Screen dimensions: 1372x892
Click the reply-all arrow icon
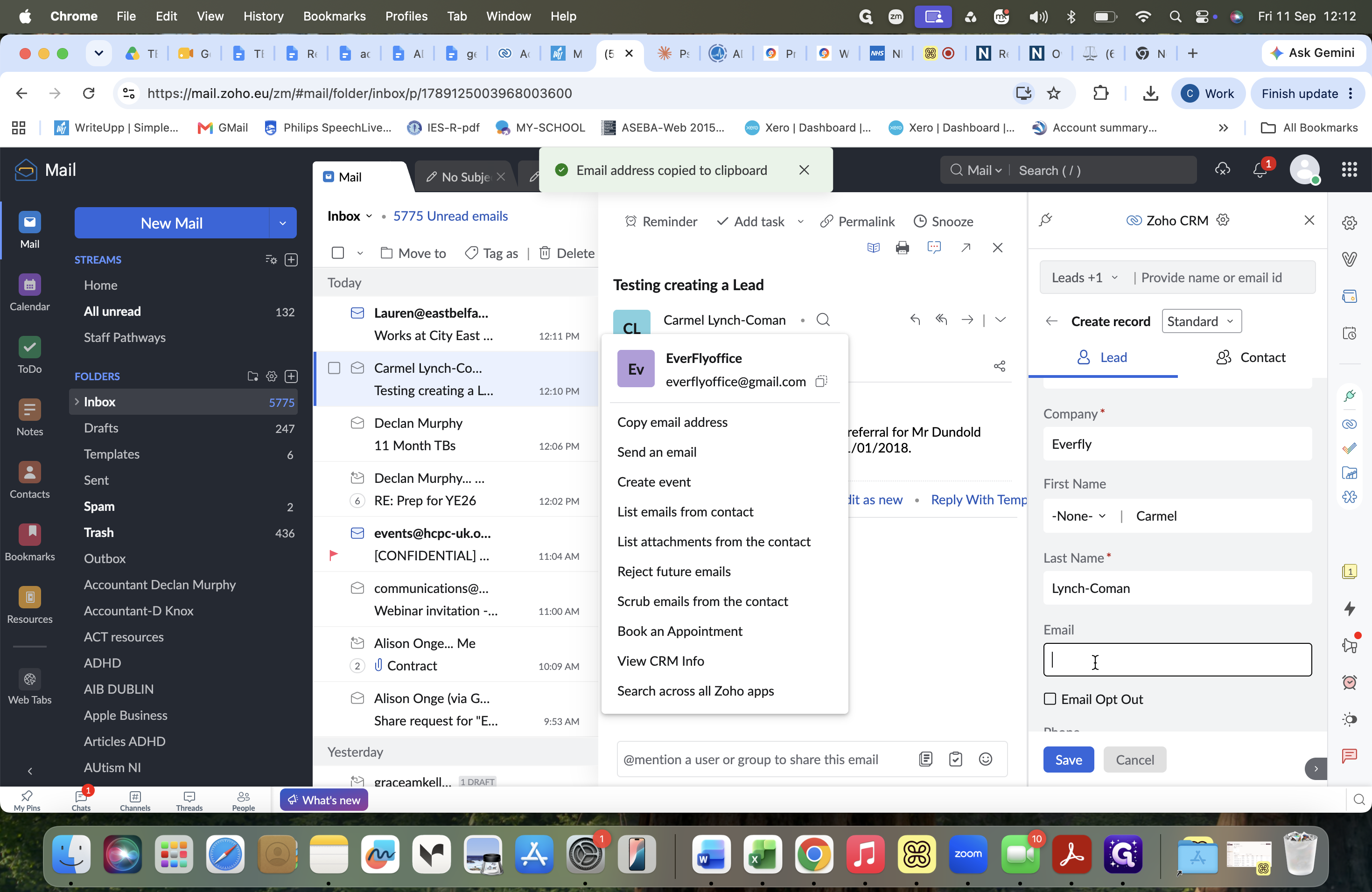[941, 319]
